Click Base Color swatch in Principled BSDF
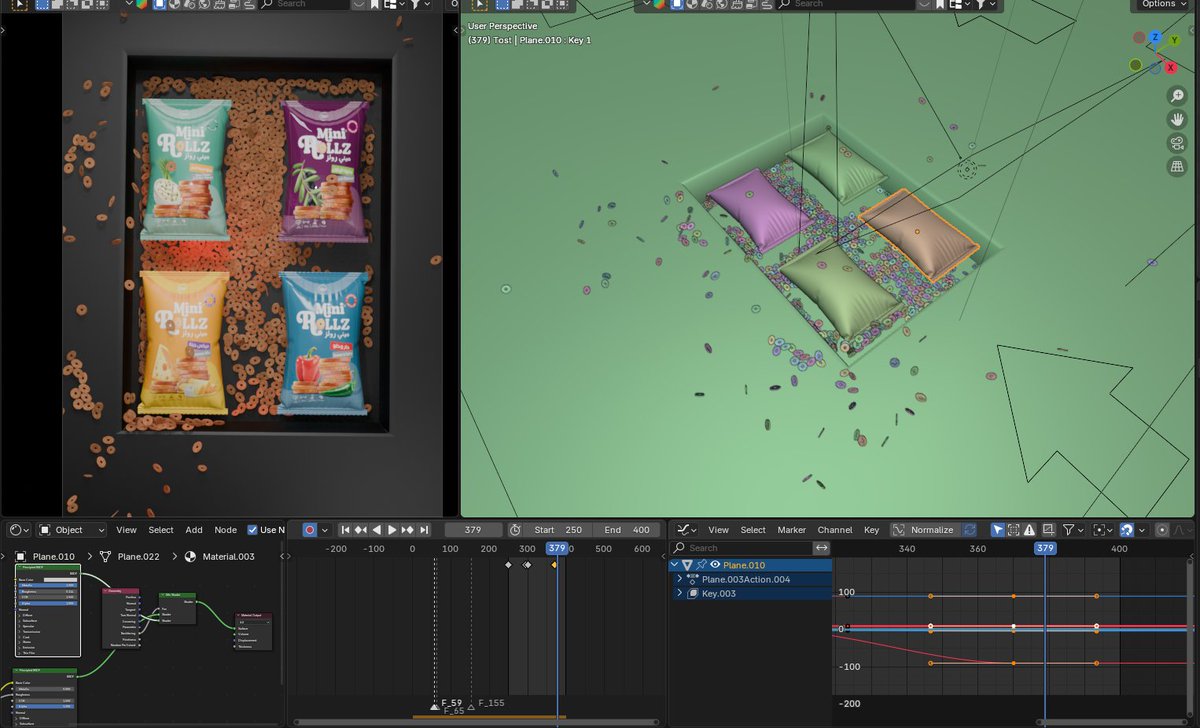Image resolution: width=1200 pixels, height=728 pixels. tap(60, 580)
